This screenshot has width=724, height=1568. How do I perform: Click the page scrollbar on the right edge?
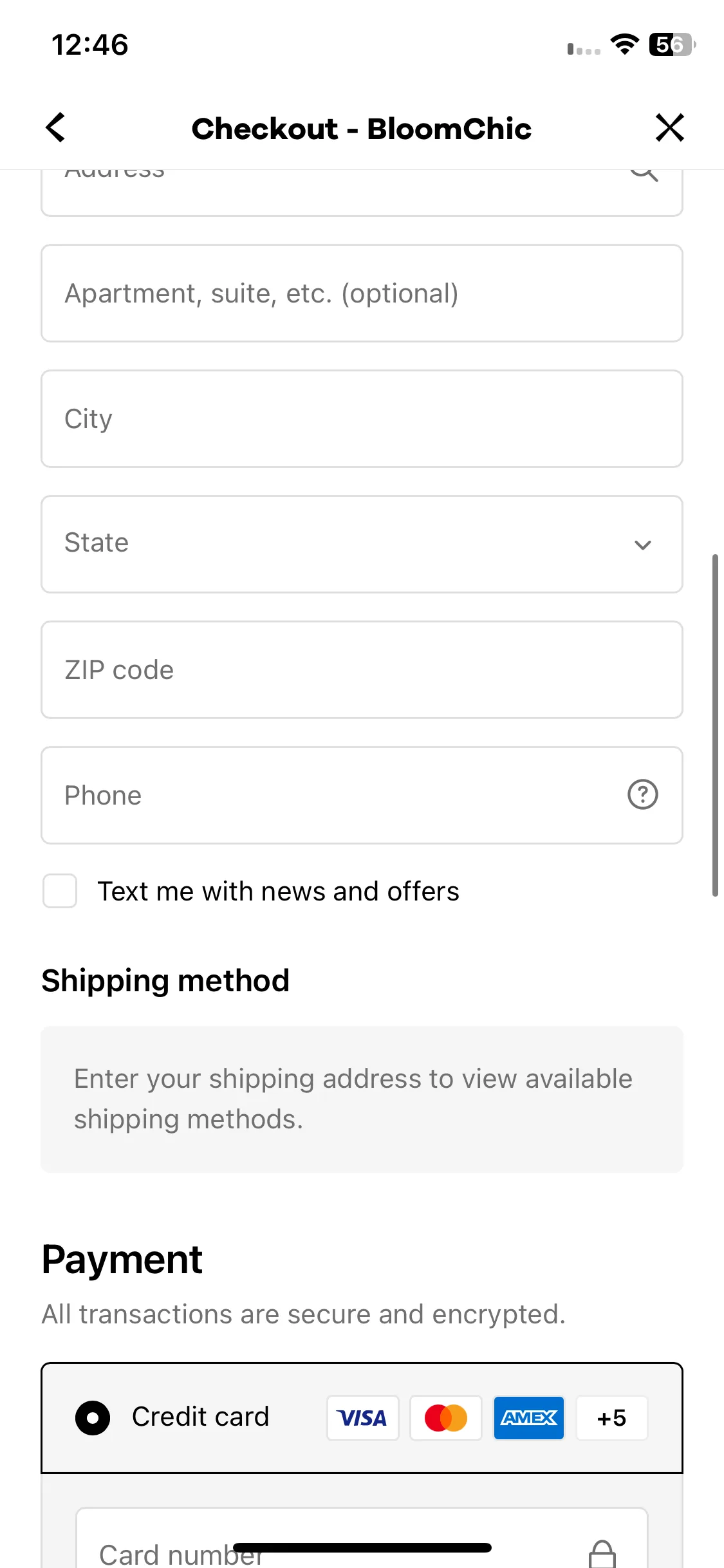[714, 725]
